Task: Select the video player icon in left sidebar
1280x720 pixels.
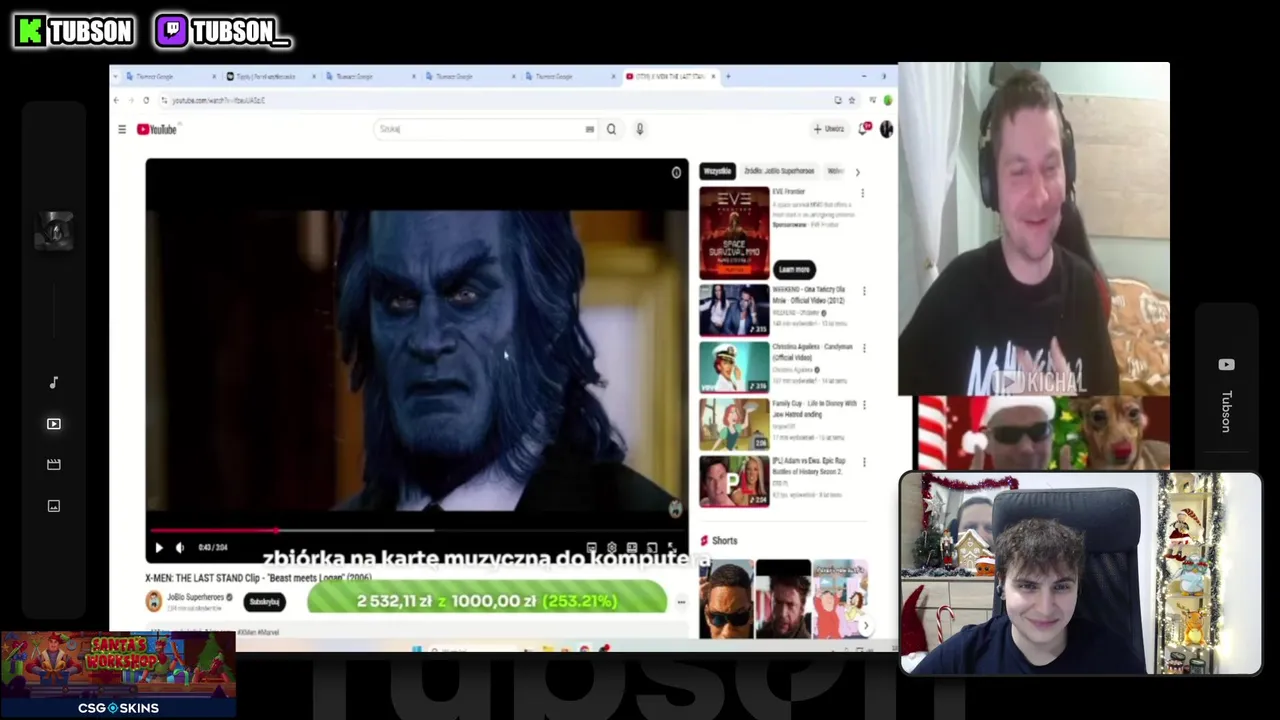Action: pos(54,424)
